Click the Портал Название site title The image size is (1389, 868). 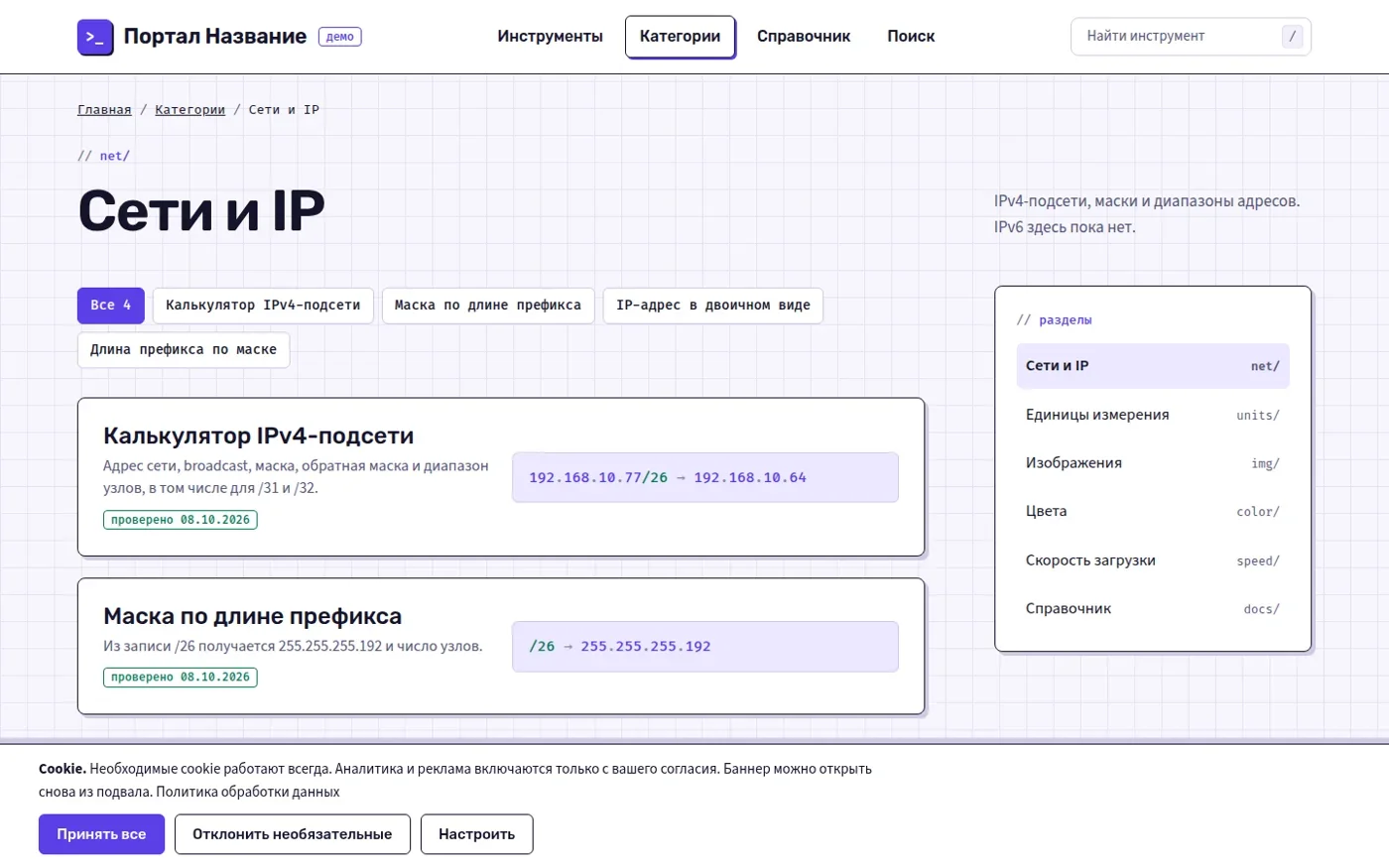click(x=215, y=37)
